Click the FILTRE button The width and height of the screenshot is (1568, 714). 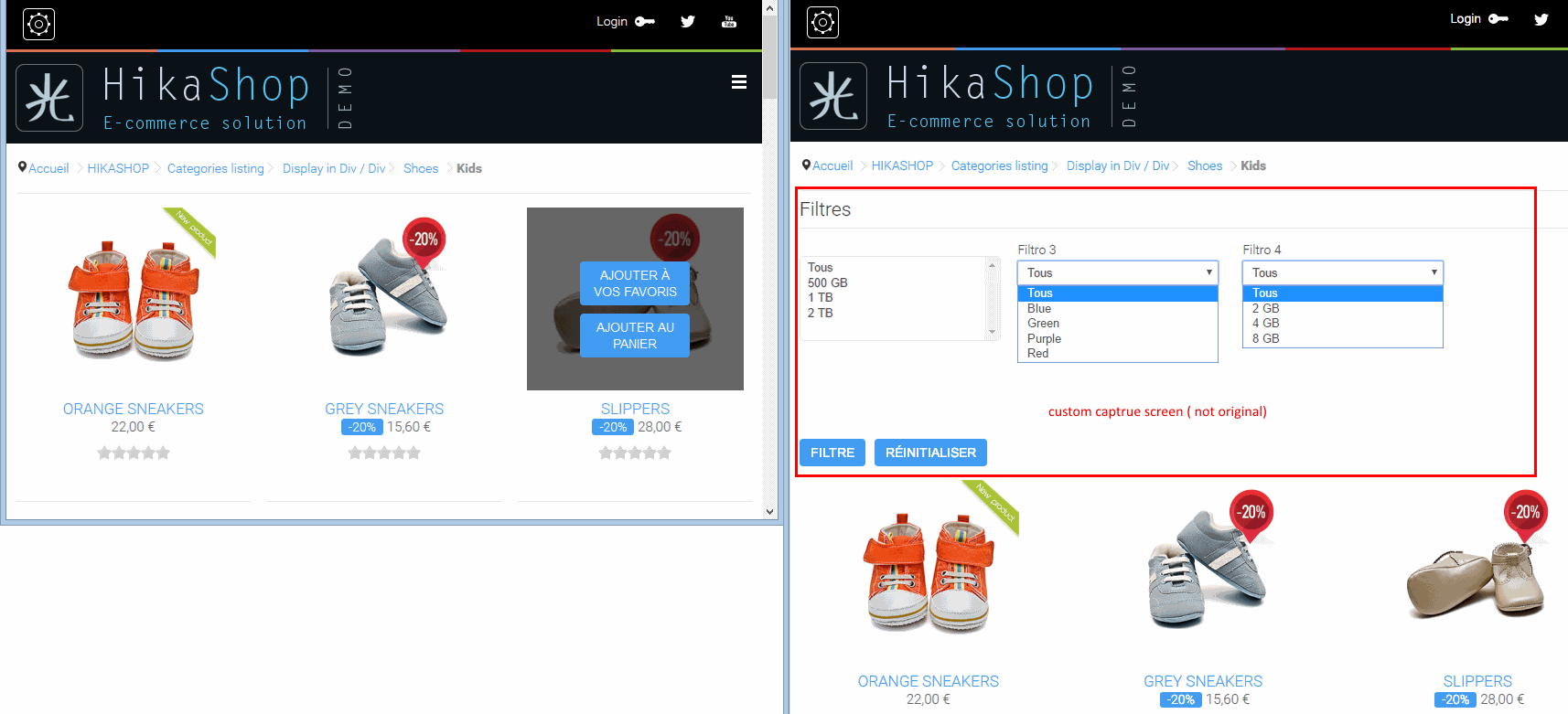click(x=832, y=453)
